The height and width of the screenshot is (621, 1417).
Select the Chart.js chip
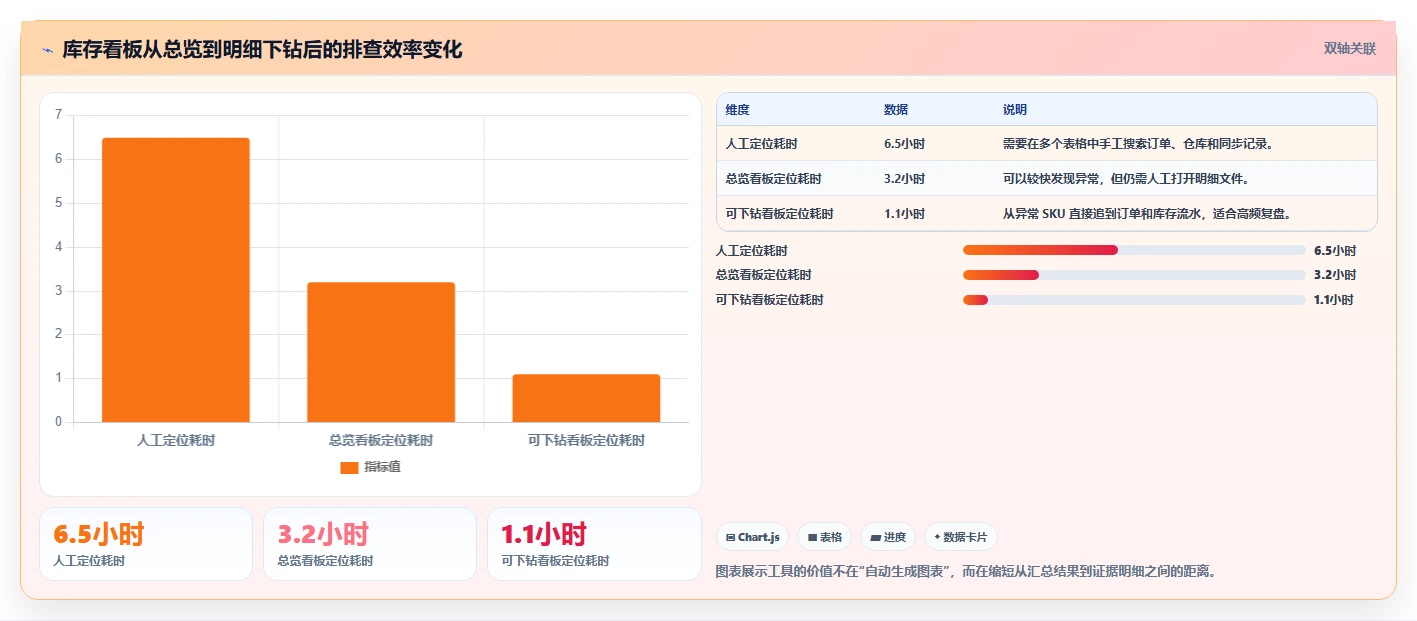click(x=752, y=537)
